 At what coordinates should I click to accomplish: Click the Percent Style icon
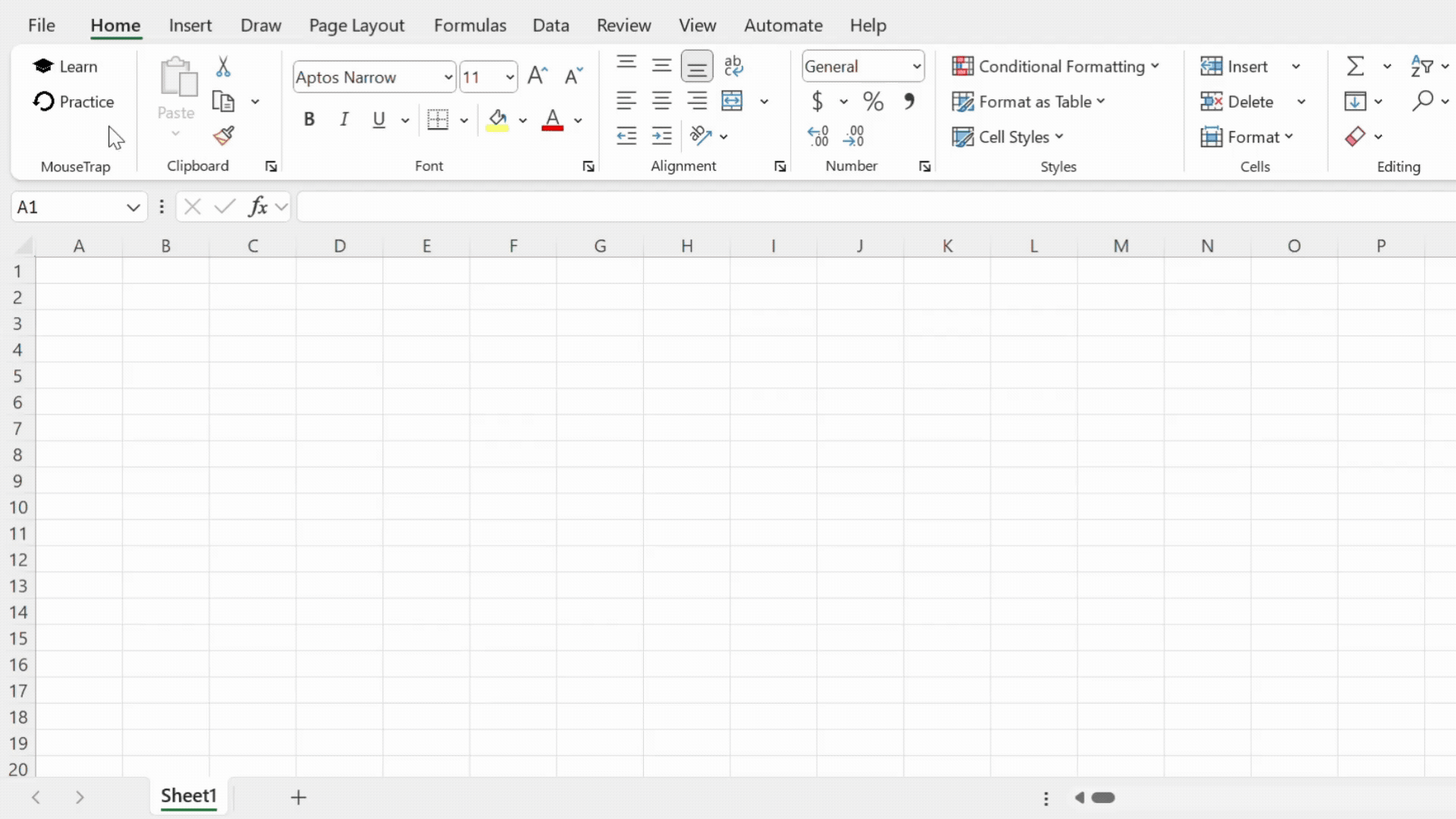[x=873, y=102]
